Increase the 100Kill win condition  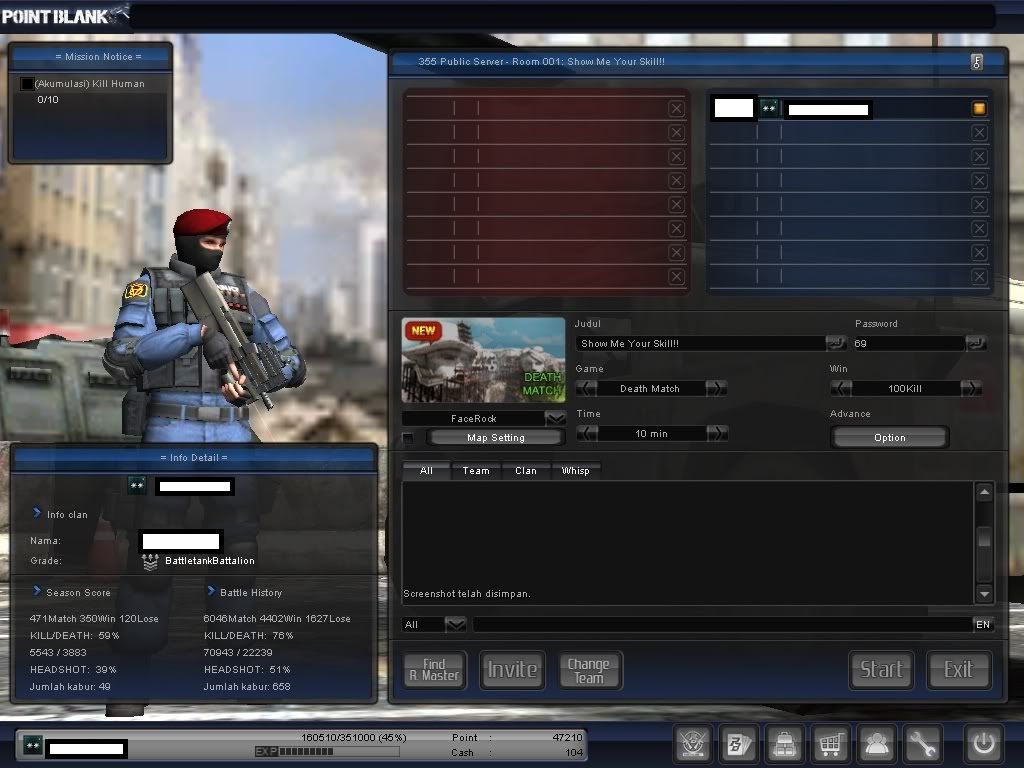click(x=971, y=389)
